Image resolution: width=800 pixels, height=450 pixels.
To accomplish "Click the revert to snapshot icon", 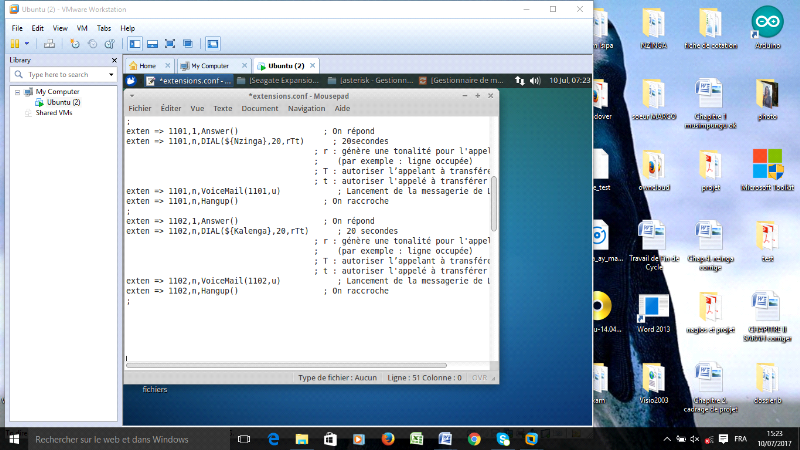I will click(x=91, y=44).
